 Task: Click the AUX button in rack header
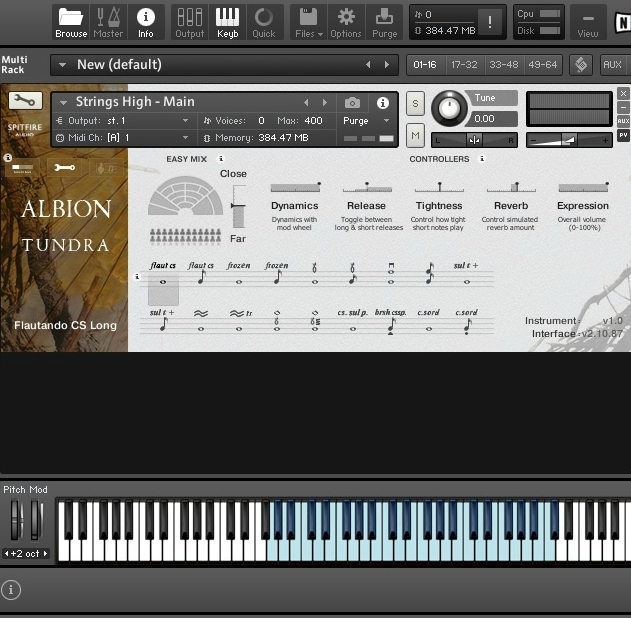612,65
